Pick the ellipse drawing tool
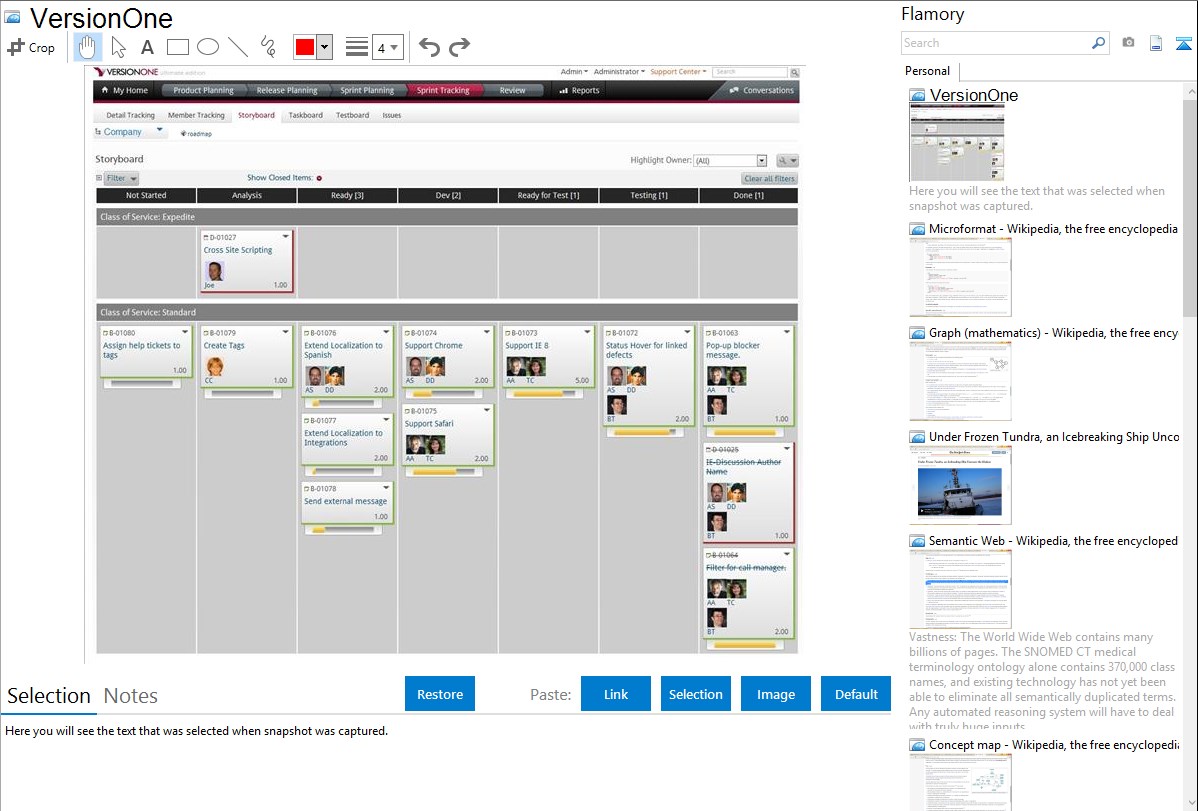This screenshot has width=1198, height=811. point(208,47)
